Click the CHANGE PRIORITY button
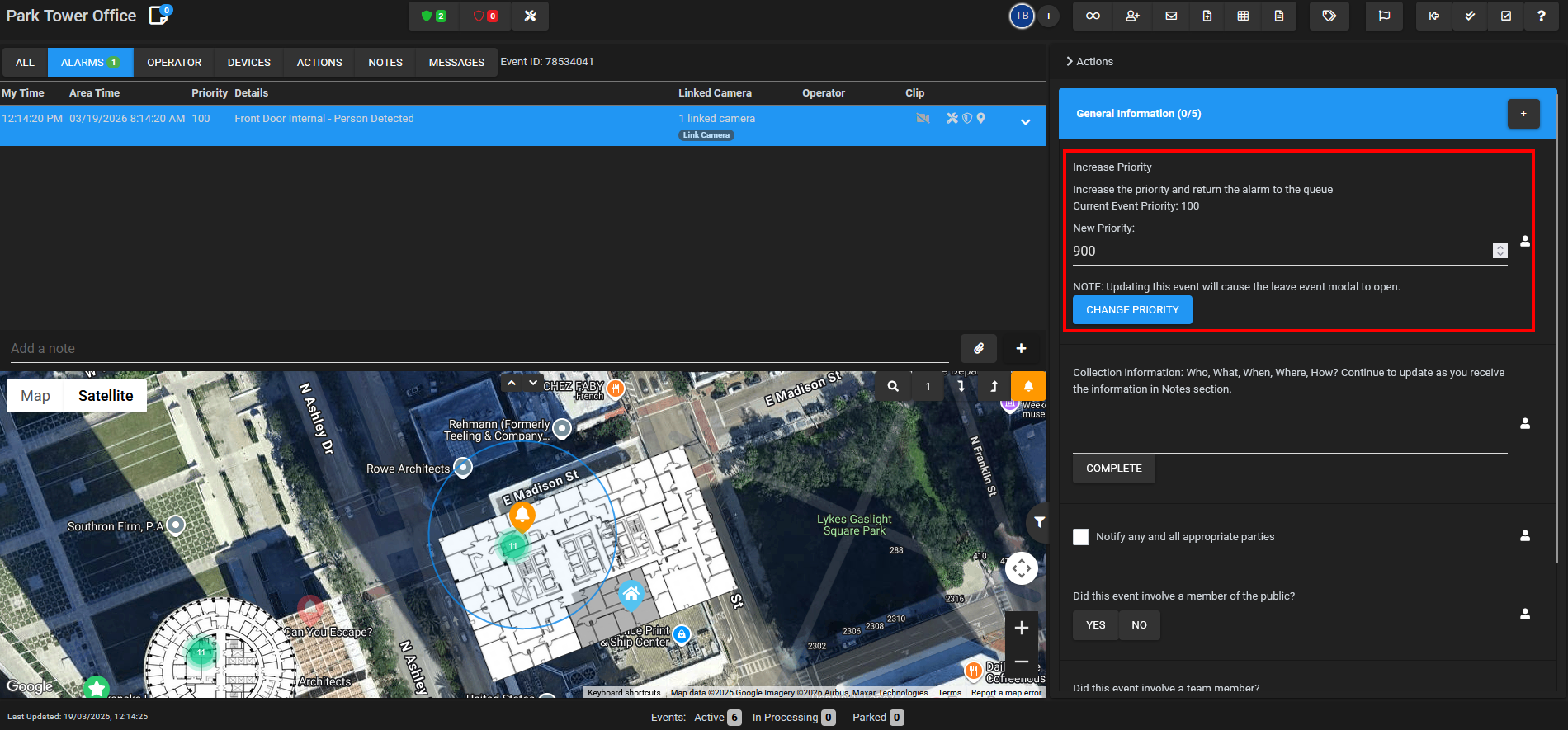Screen dimensions: 1568x730 (x=1132, y=310)
